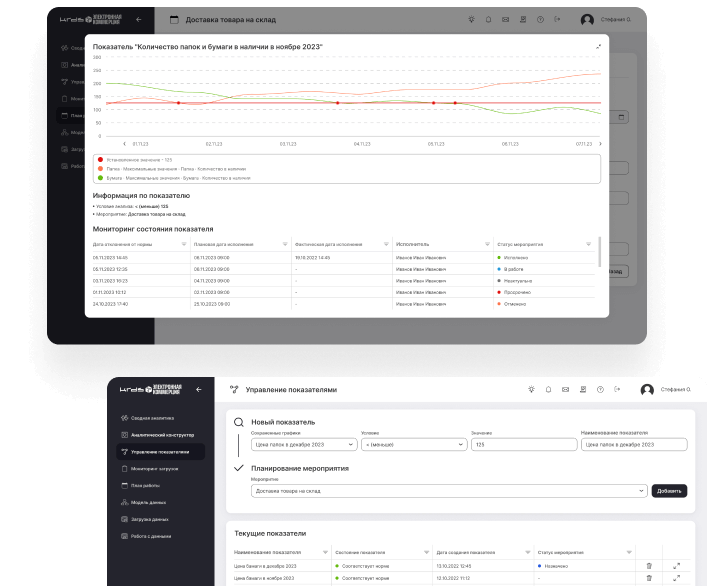Open the mail envelope icon in the bottom window header
The image size is (707, 586).
(565, 389)
